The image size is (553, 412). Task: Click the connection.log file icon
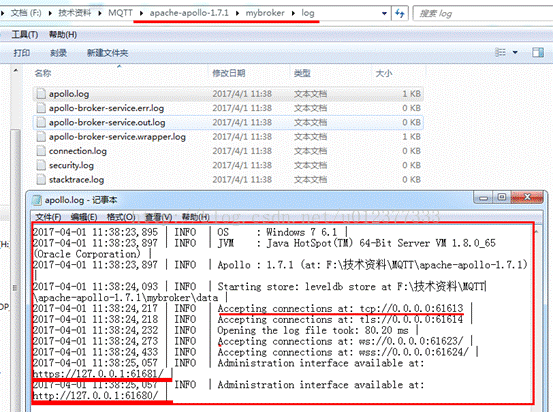[x=41, y=151]
